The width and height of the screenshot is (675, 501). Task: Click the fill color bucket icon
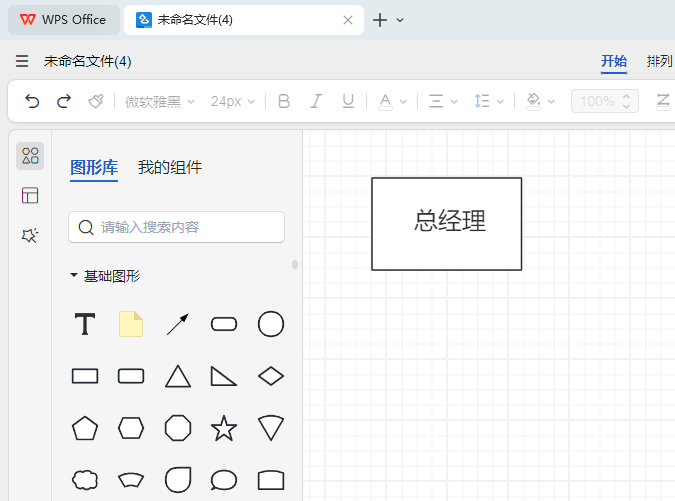point(533,102)
